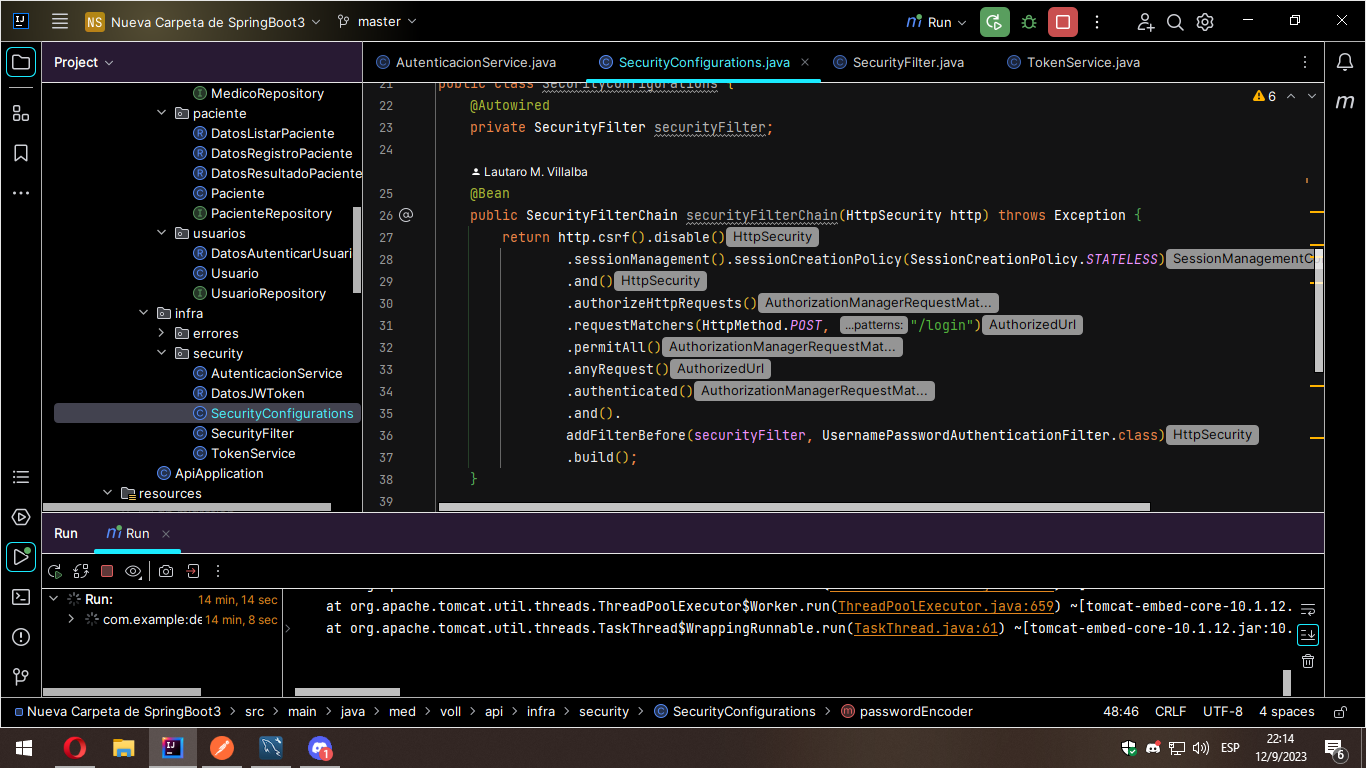The image size is (1366, 768).
Task: Start debugging with the bug icon
Action: click(x=1029, y=21)
